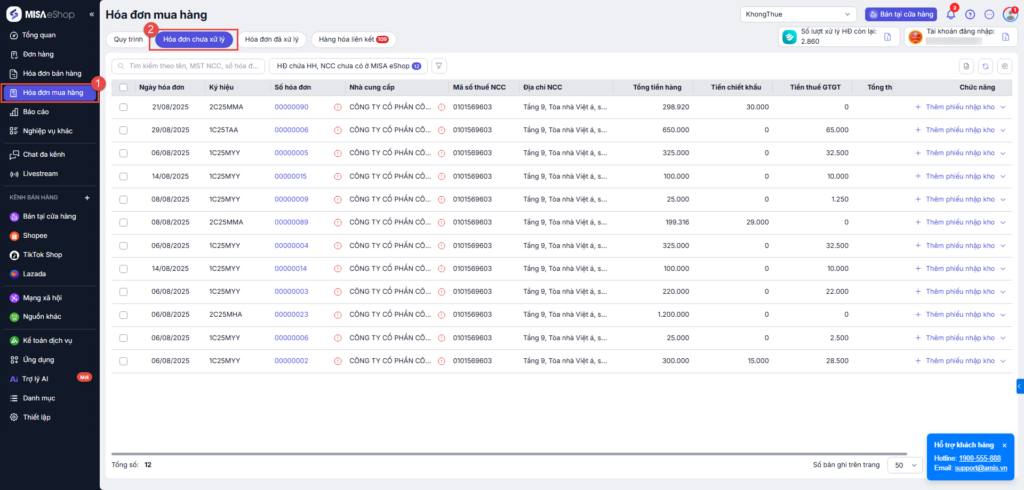Check the row for invoice 00000090
The height and width of the screenshot is (490, 1024).
click(x=123, y=107)
